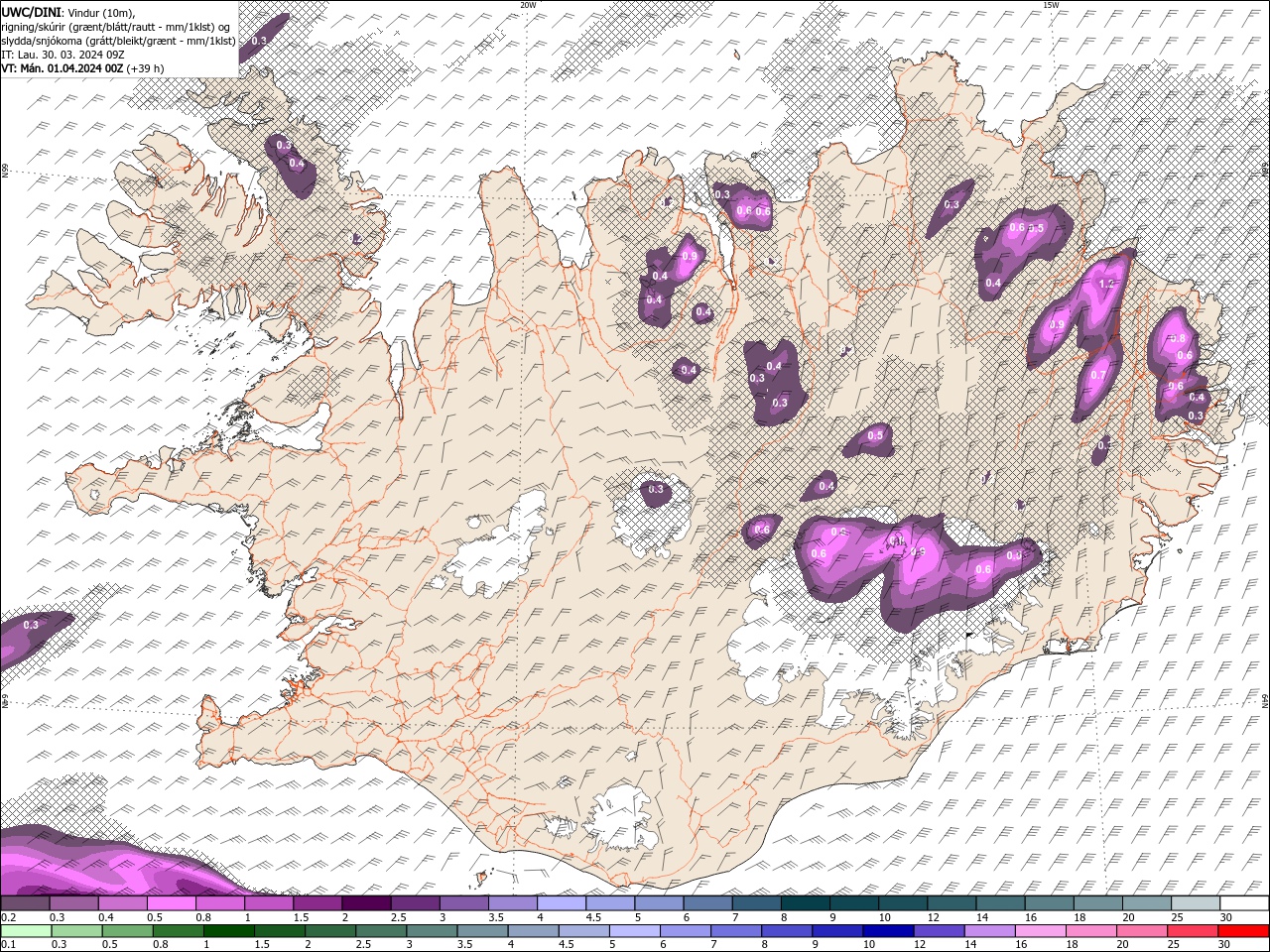Click the "0.3" value in offshore southwest patch

pos(31,625)
